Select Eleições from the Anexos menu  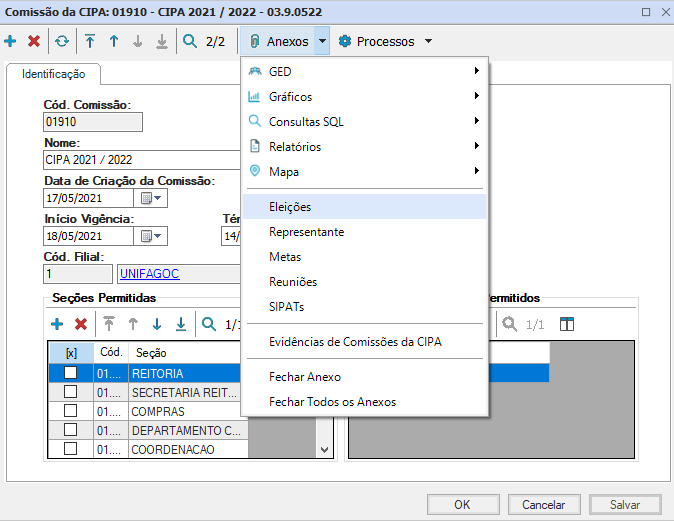point(290,207)
